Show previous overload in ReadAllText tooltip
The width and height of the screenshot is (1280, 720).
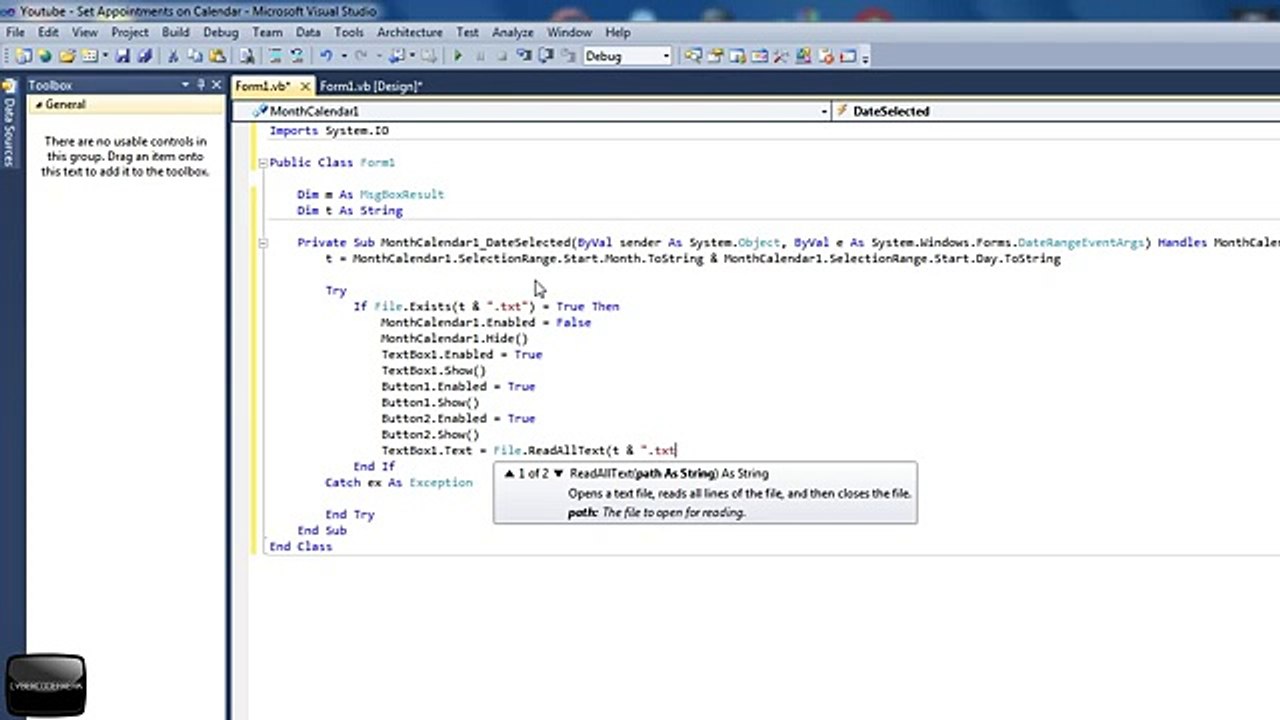[x=509, y=473]
